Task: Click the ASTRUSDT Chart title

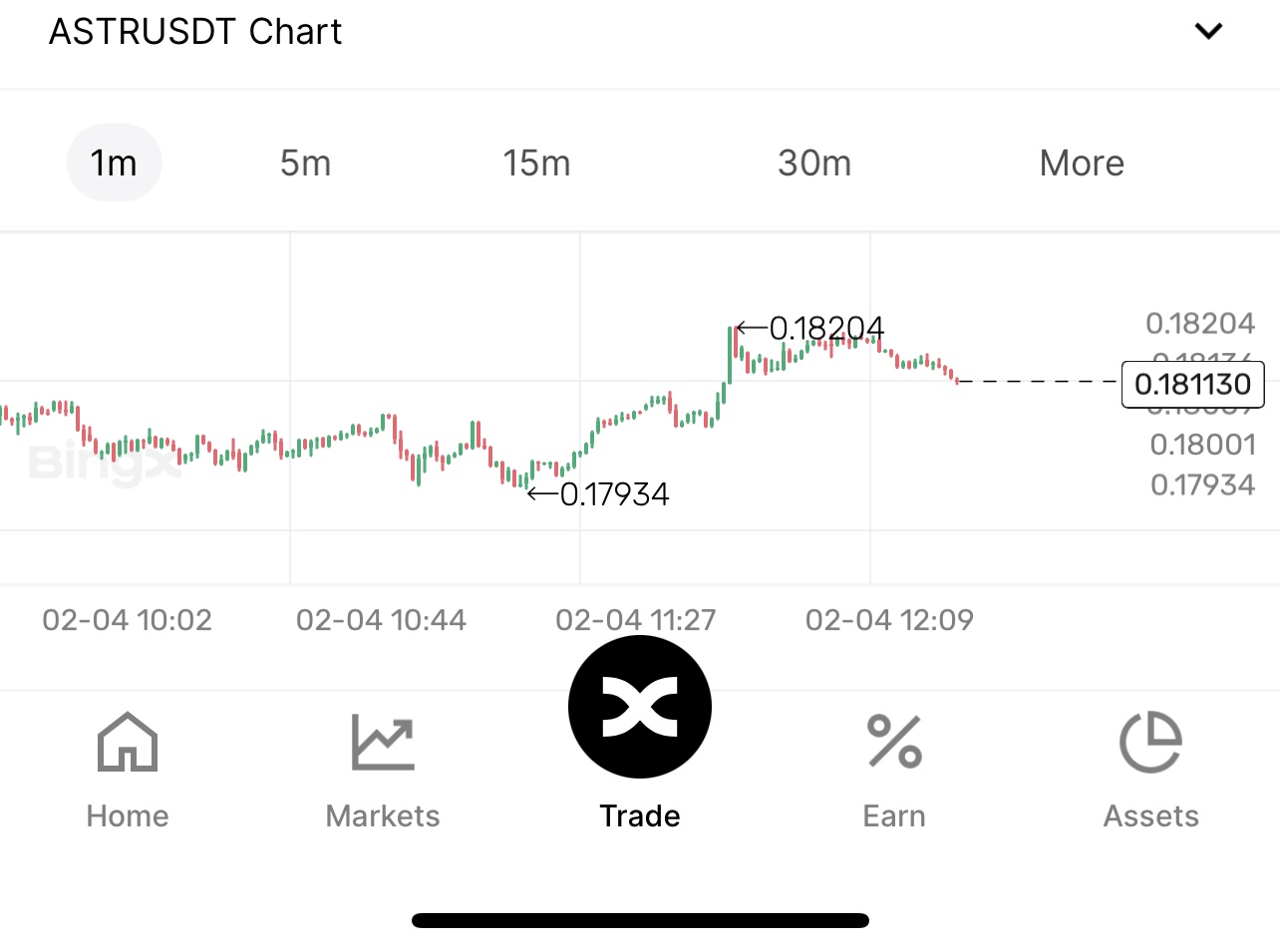Action: click(195, 32)
